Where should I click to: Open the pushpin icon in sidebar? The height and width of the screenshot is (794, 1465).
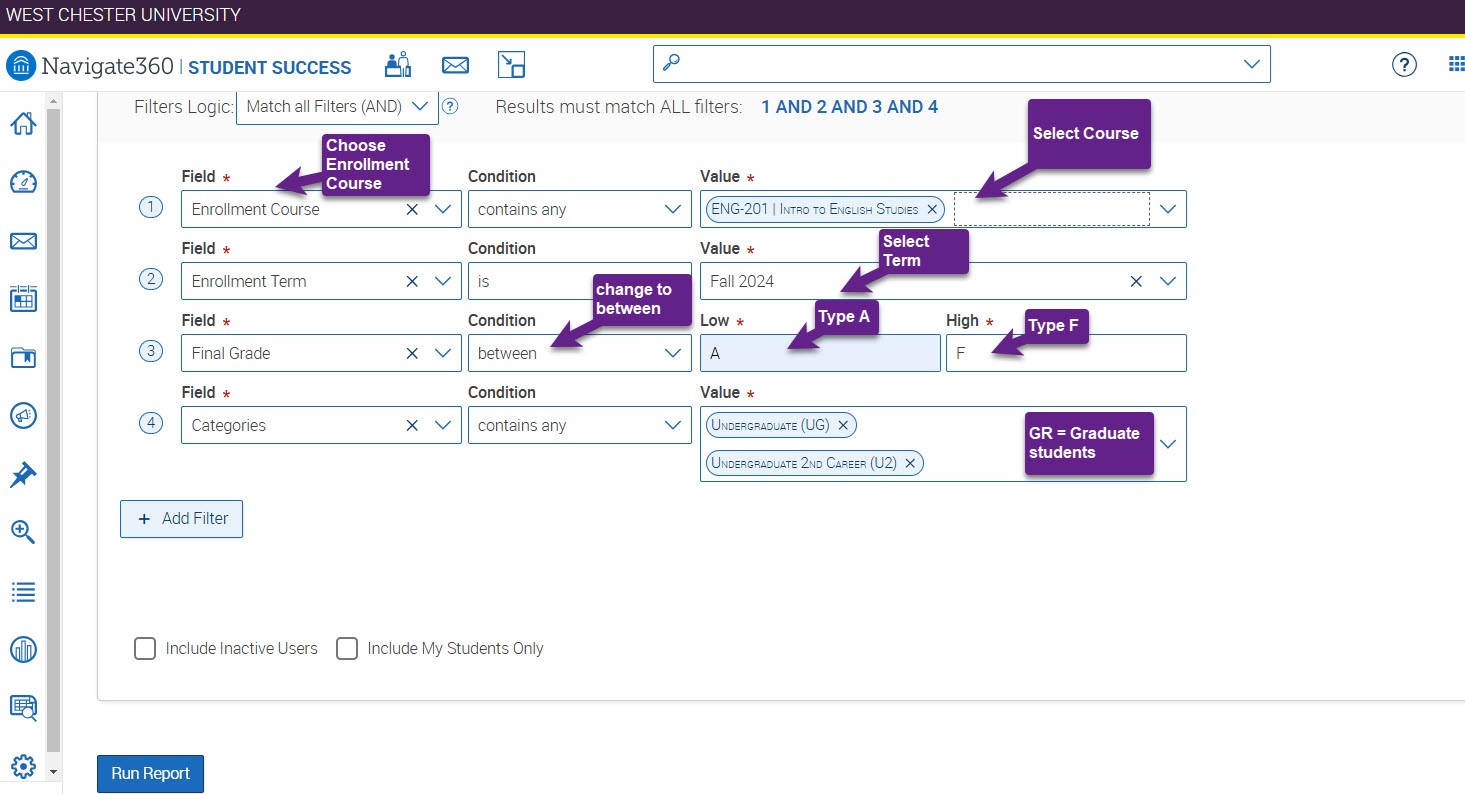(x=23, y=475)
